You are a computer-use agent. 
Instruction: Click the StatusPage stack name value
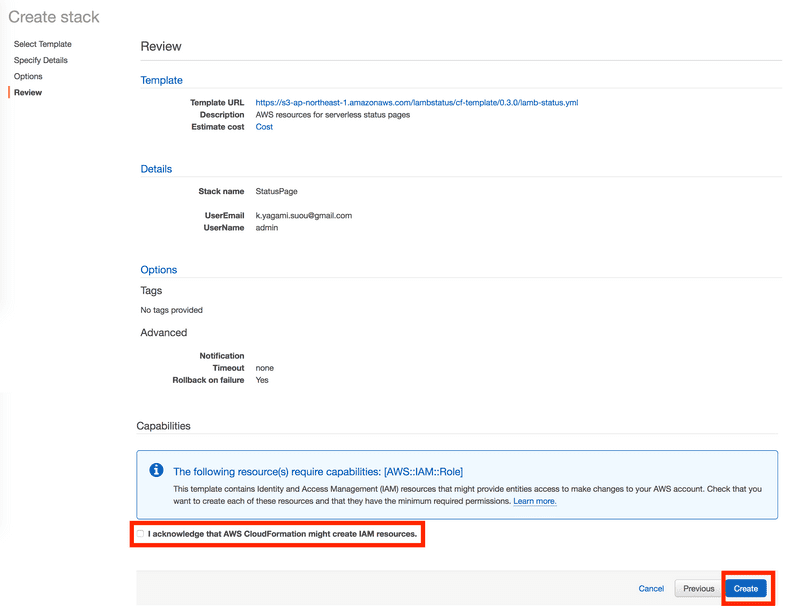click(x=277, y=191)
